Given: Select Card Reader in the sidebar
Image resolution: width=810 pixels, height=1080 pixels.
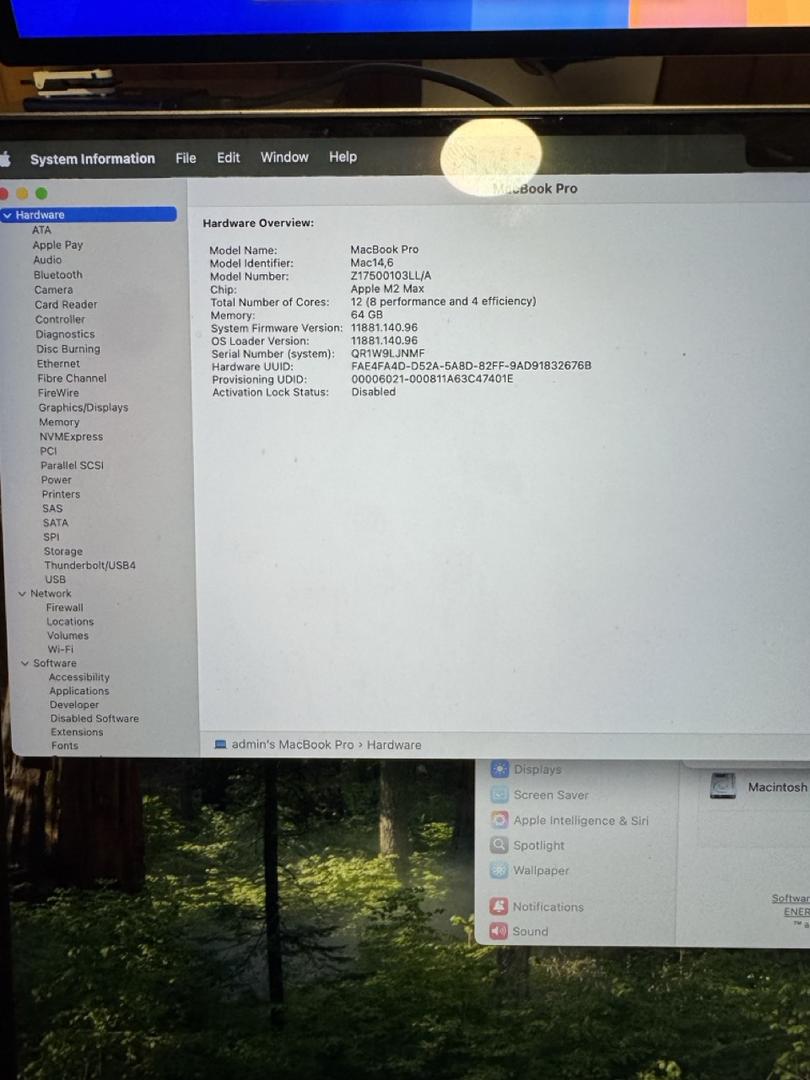Looking at the screenshot, I should point(66,304).
